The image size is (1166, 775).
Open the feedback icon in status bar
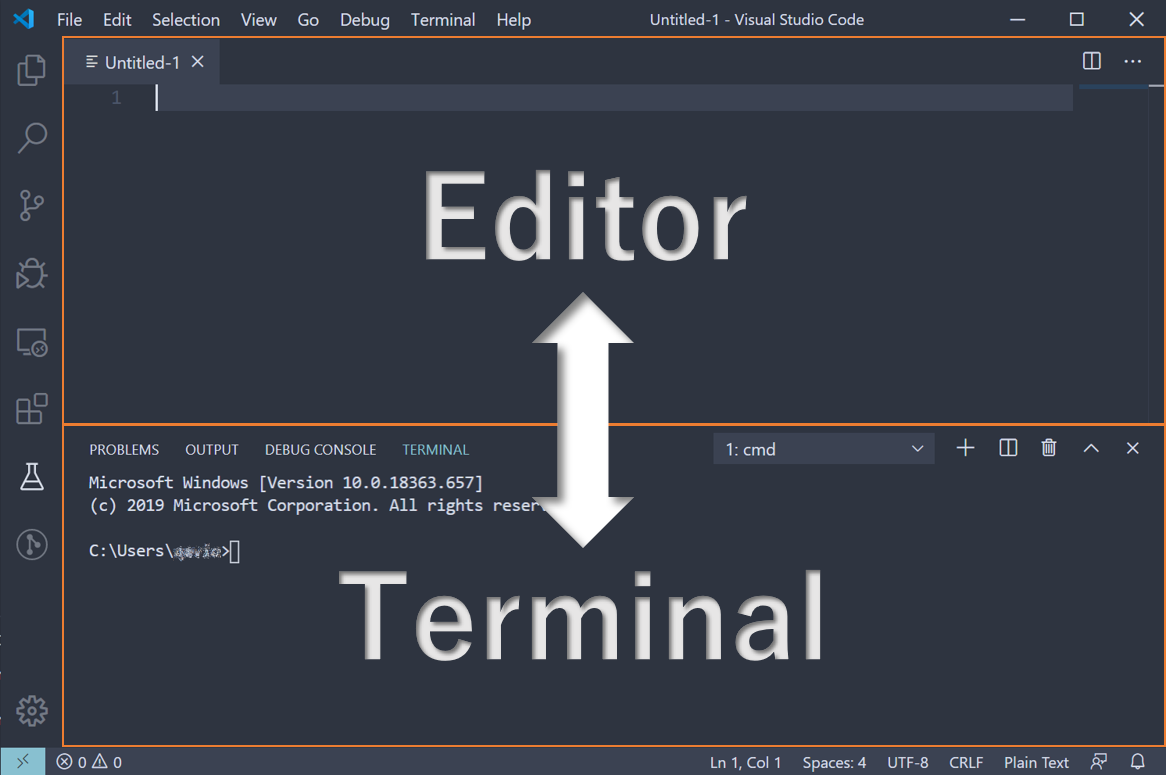[1099, 762]
